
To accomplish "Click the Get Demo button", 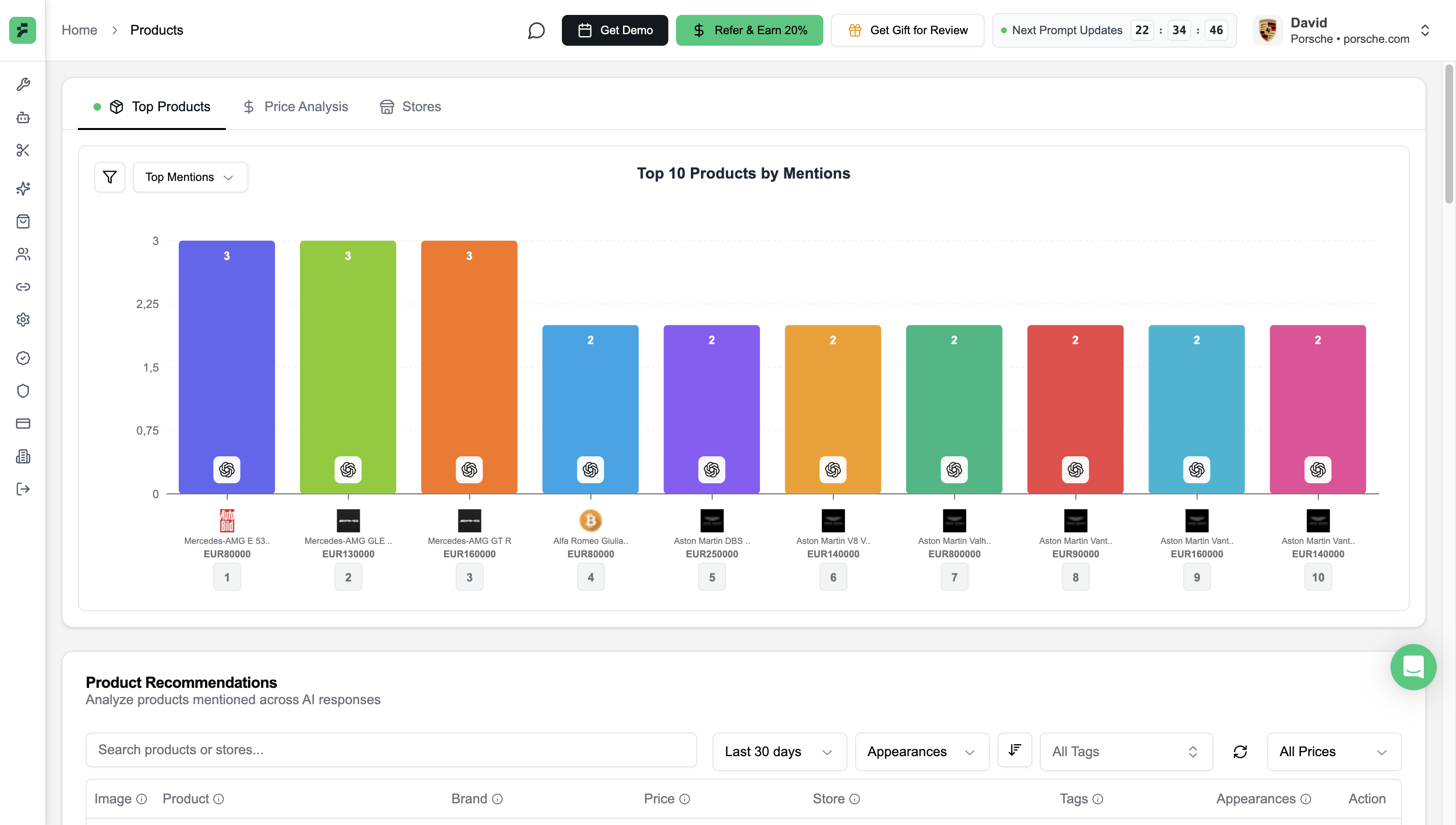I will 614,30.
